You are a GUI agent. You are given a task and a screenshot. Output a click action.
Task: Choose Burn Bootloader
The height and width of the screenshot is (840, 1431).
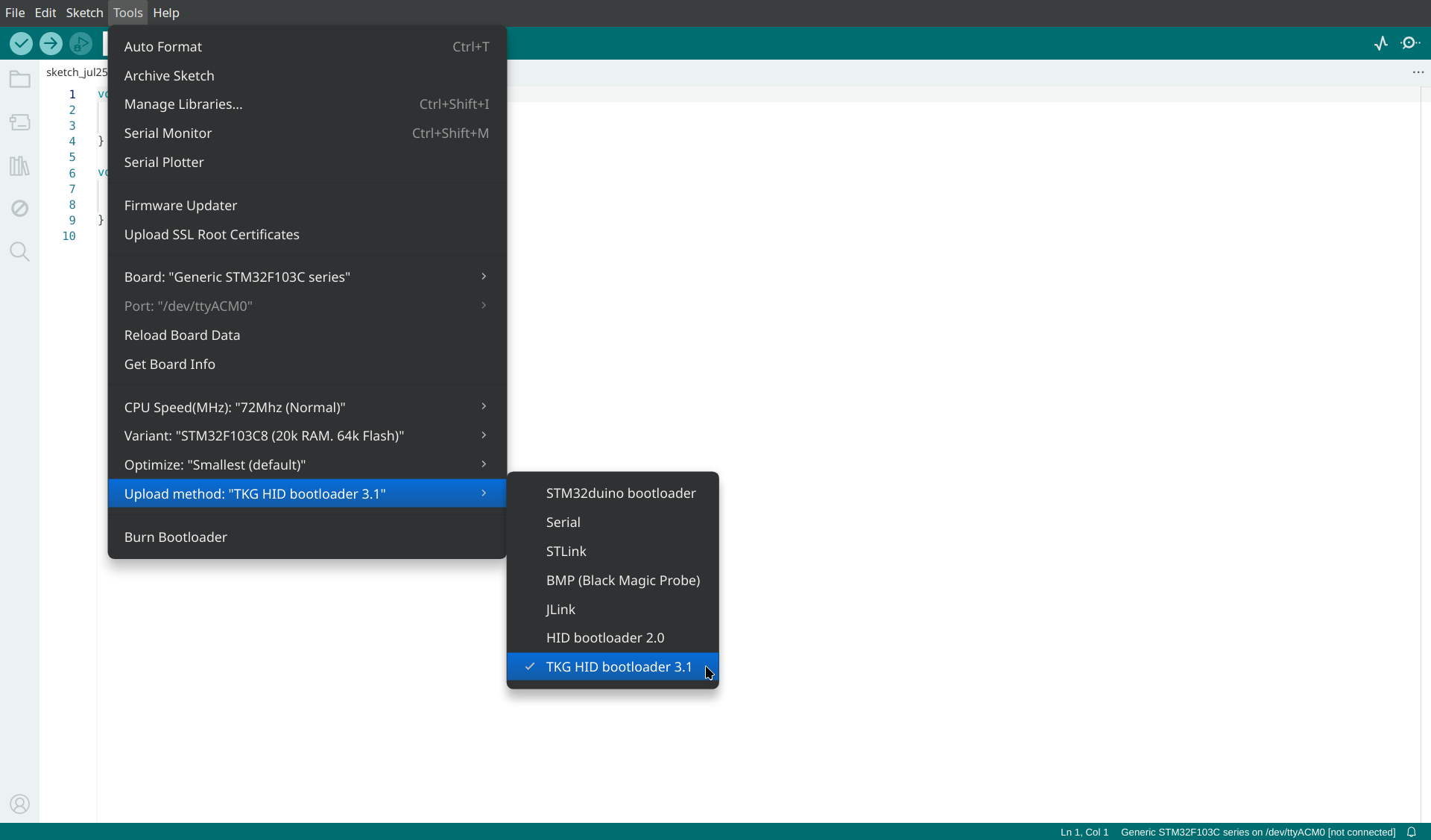click(307, 537)
